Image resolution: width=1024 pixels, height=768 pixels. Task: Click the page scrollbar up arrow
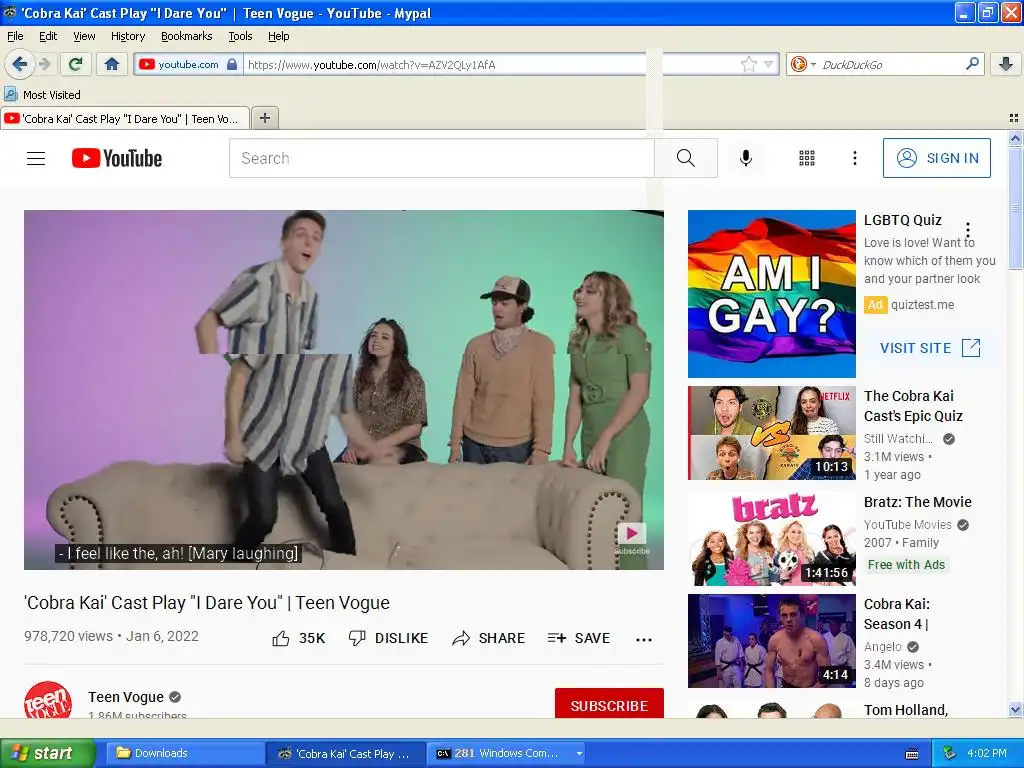[1015, 138]
